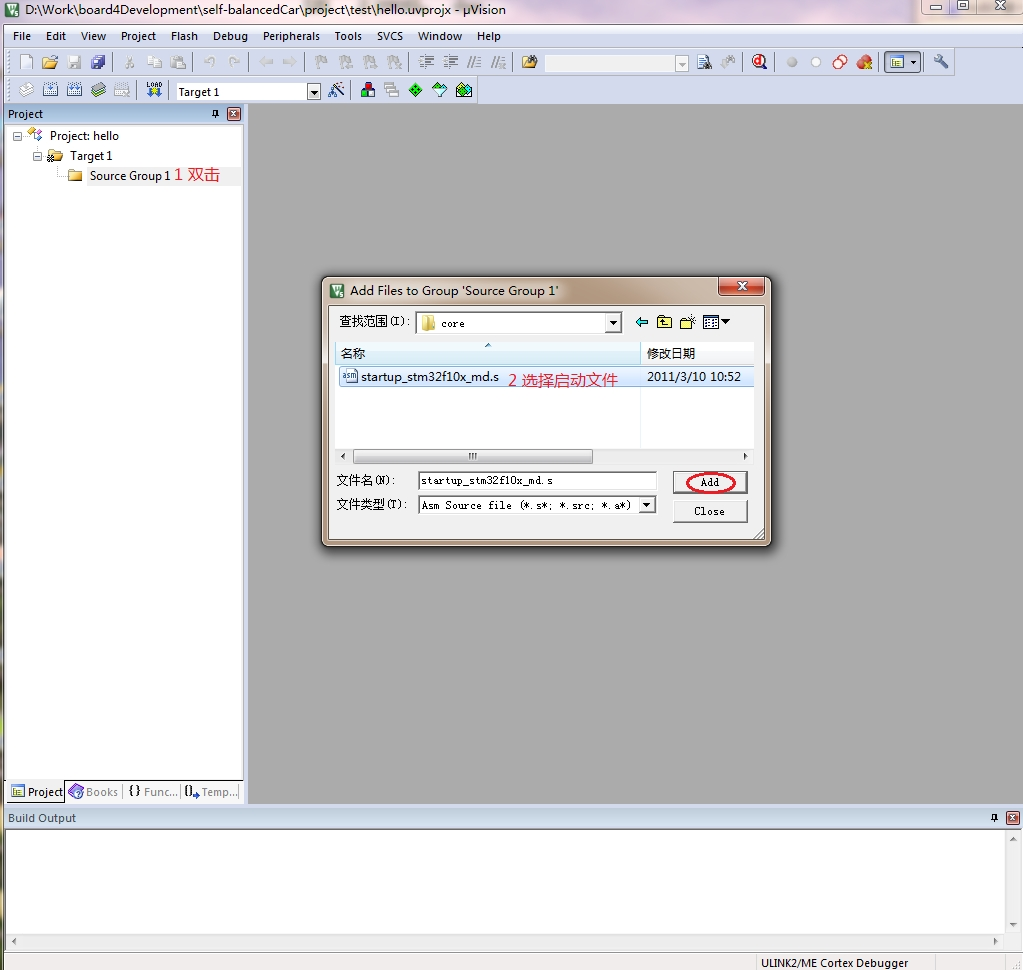The width and height of the screenshot is (1023, 970).
Task: Pin the Project panel
Action: (x=215, y=114)
